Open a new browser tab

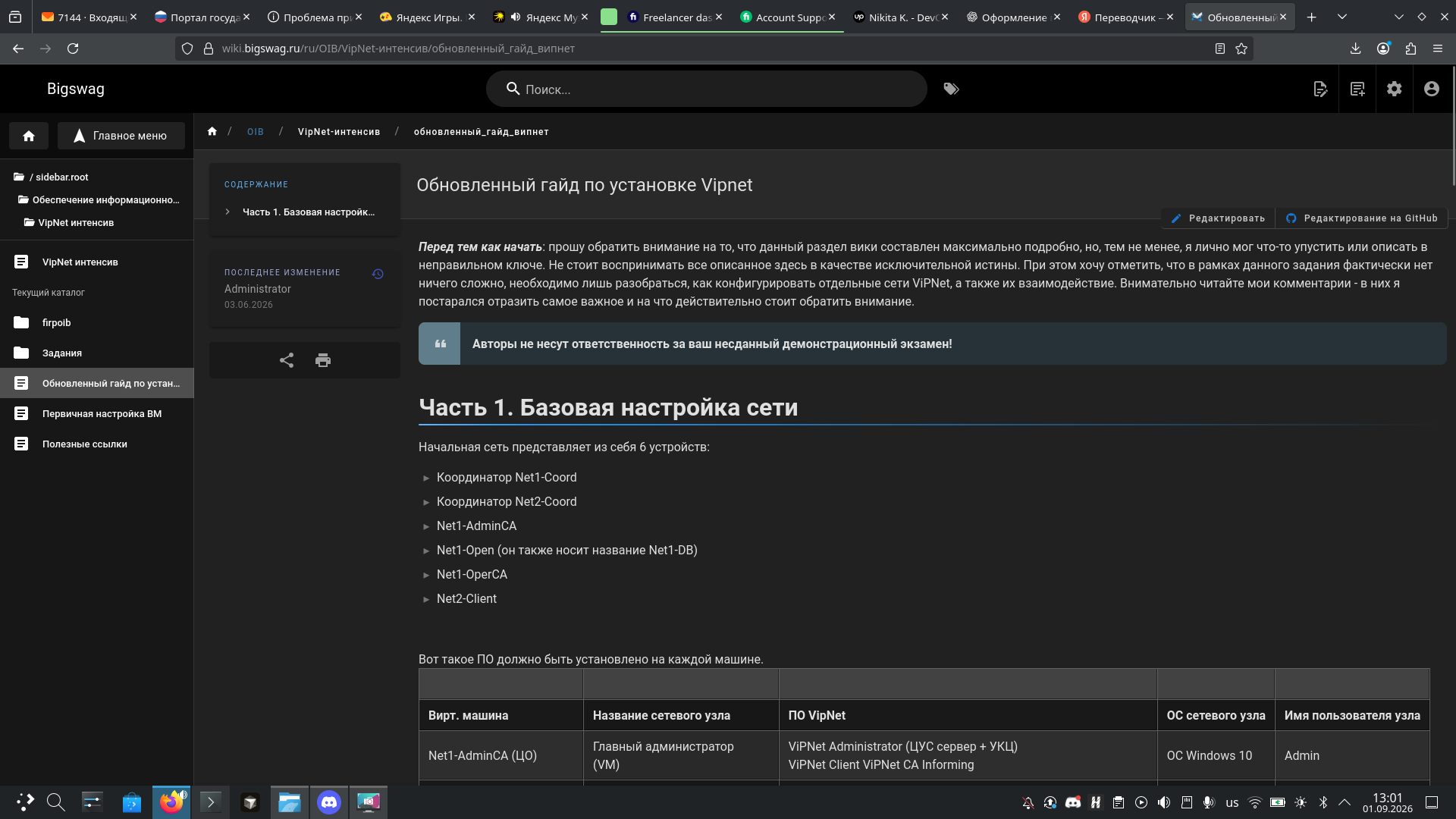click(1311, 17)
